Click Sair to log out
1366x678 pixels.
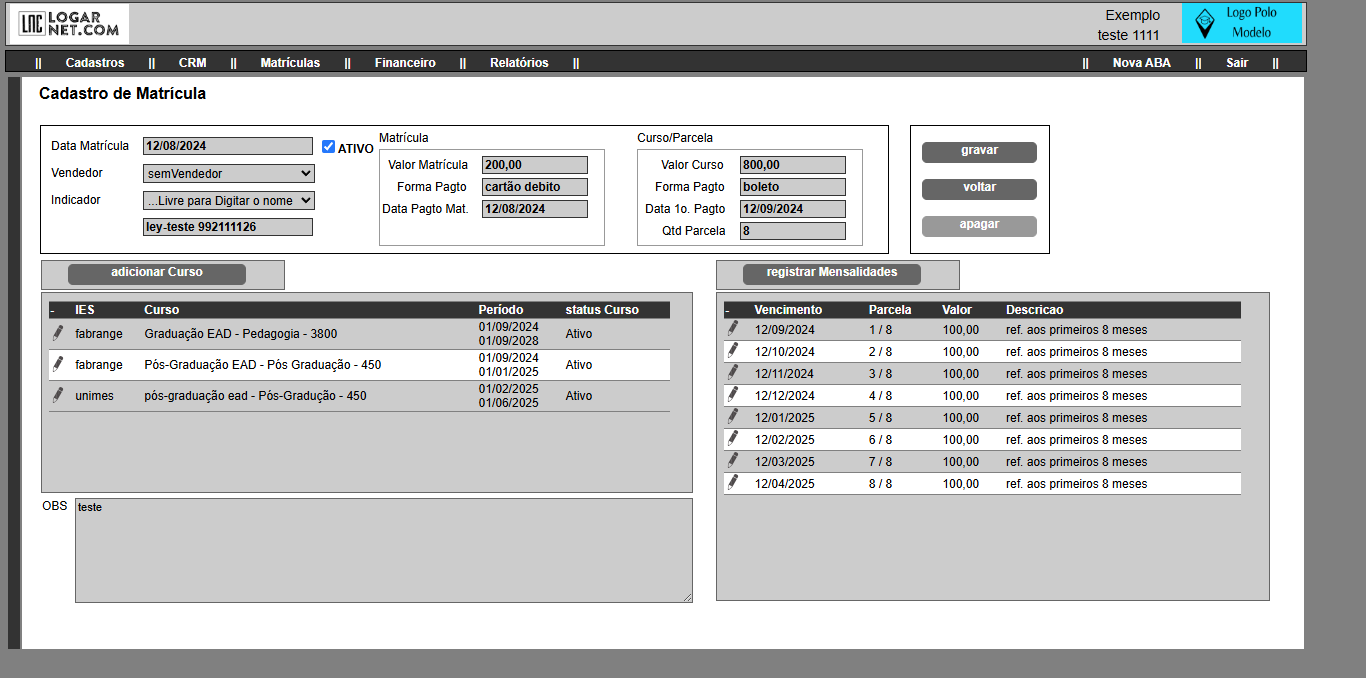(x=1237, y=63)
